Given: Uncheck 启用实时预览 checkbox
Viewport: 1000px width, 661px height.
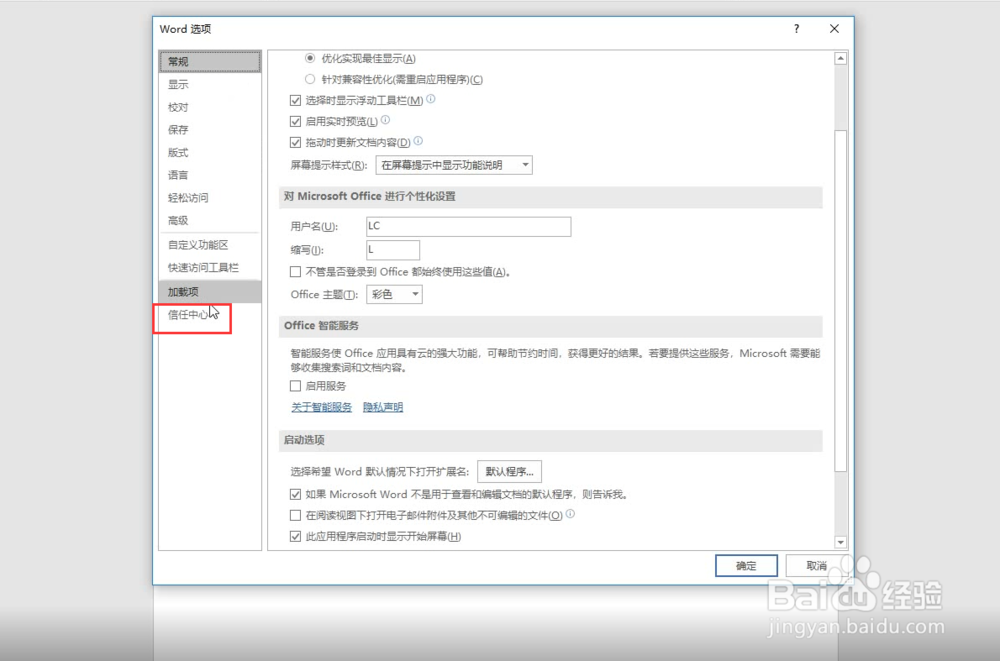Looking at the screenshot, I should coord(295,121).
